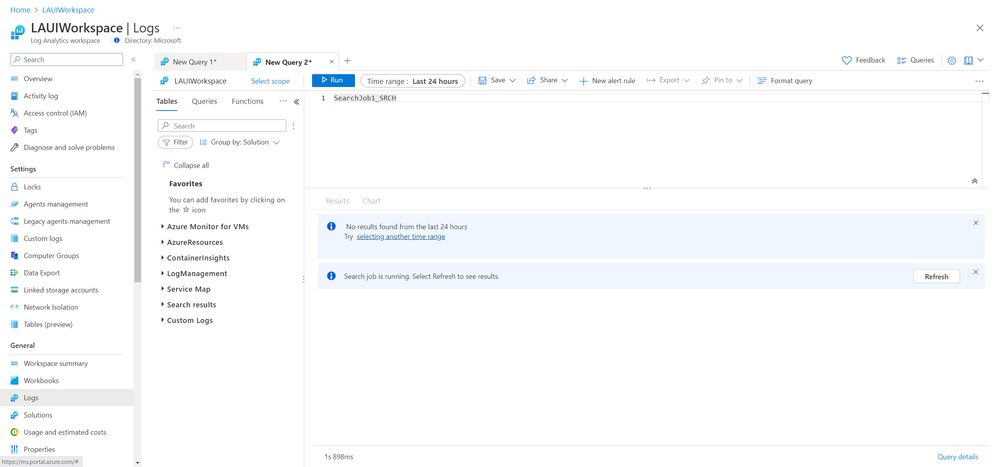Open the Overview sidebar item
Screen dimensions: 999x467
click(x=38, y=79)
